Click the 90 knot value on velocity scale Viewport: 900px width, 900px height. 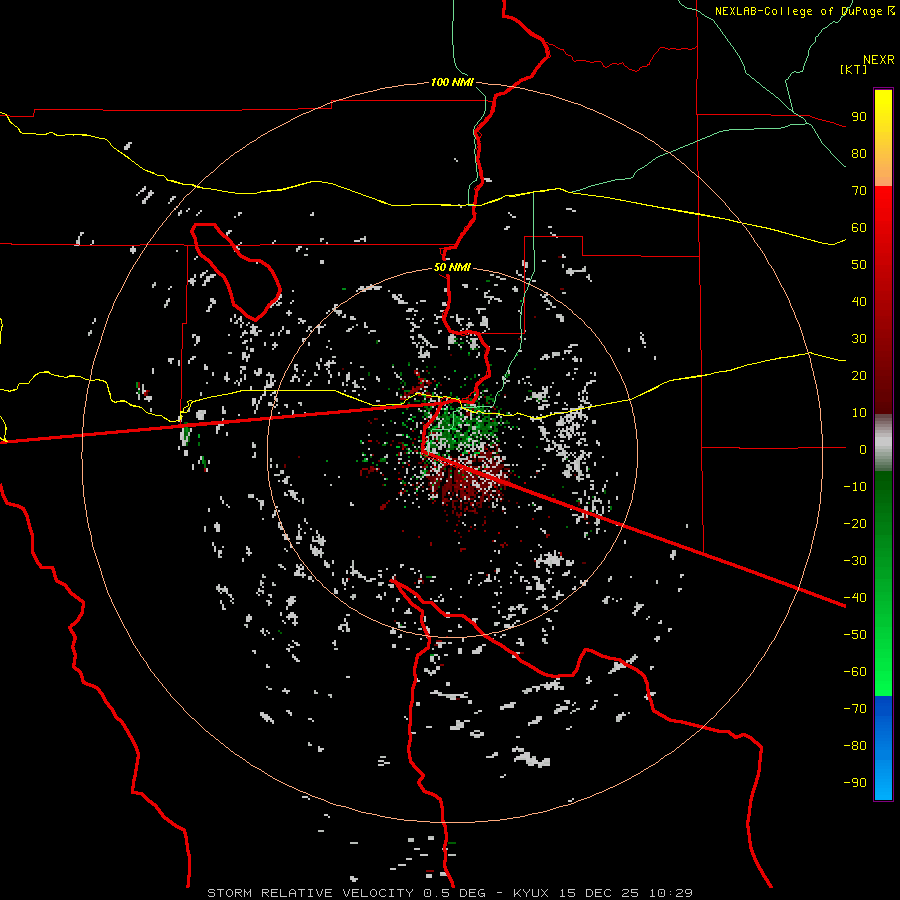click(x=859, y=117)
